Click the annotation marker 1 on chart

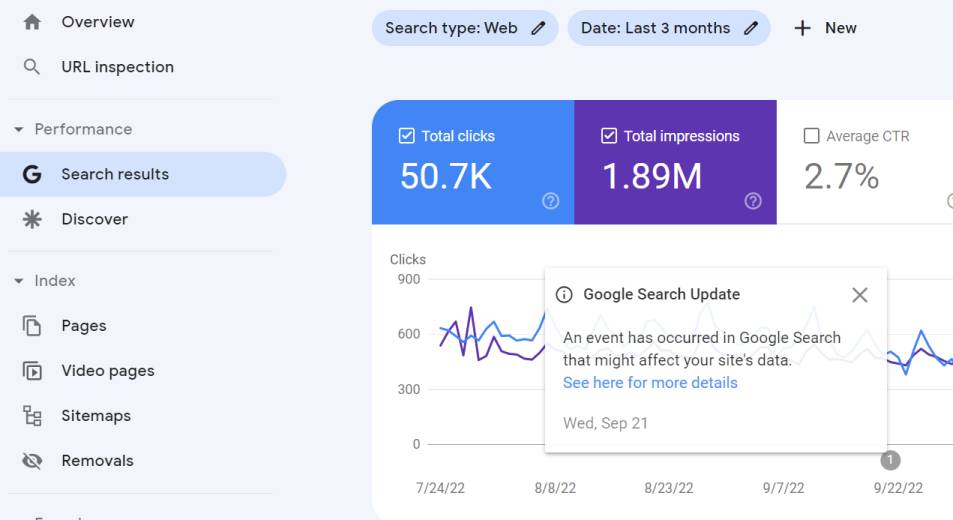[890, 460]
